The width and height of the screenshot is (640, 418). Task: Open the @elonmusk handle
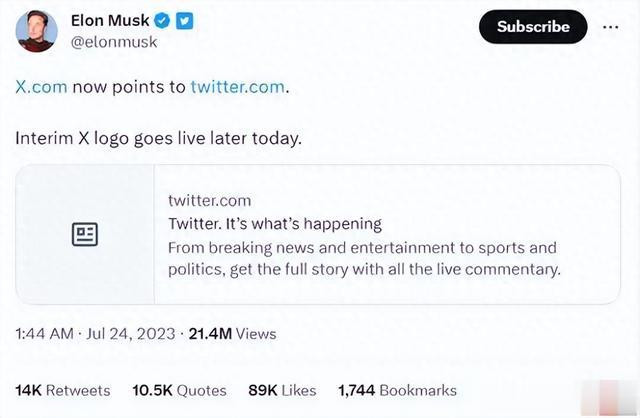point(114,42)
